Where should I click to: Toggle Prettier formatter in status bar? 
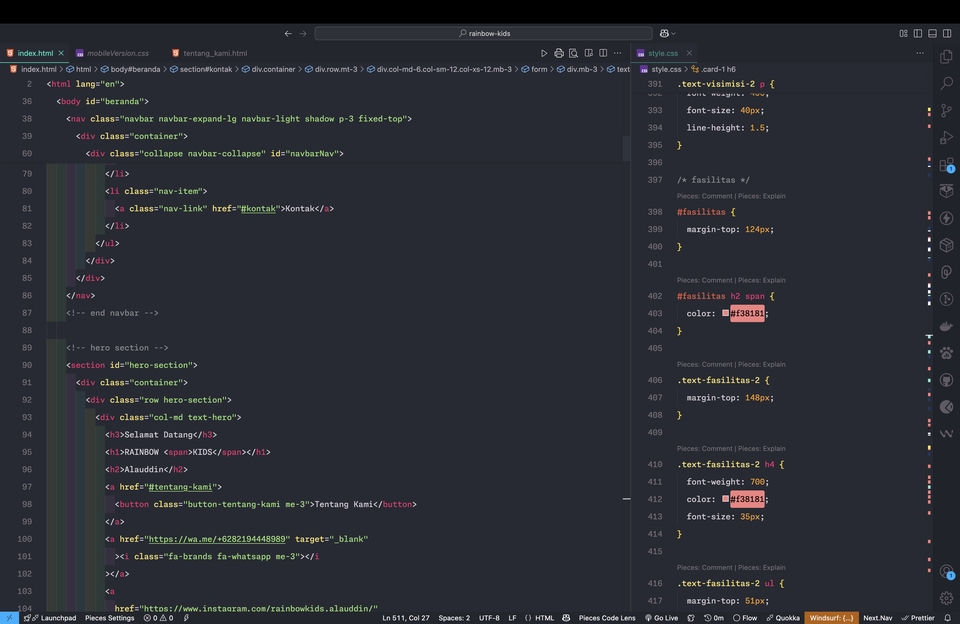[x=918, y=618]
